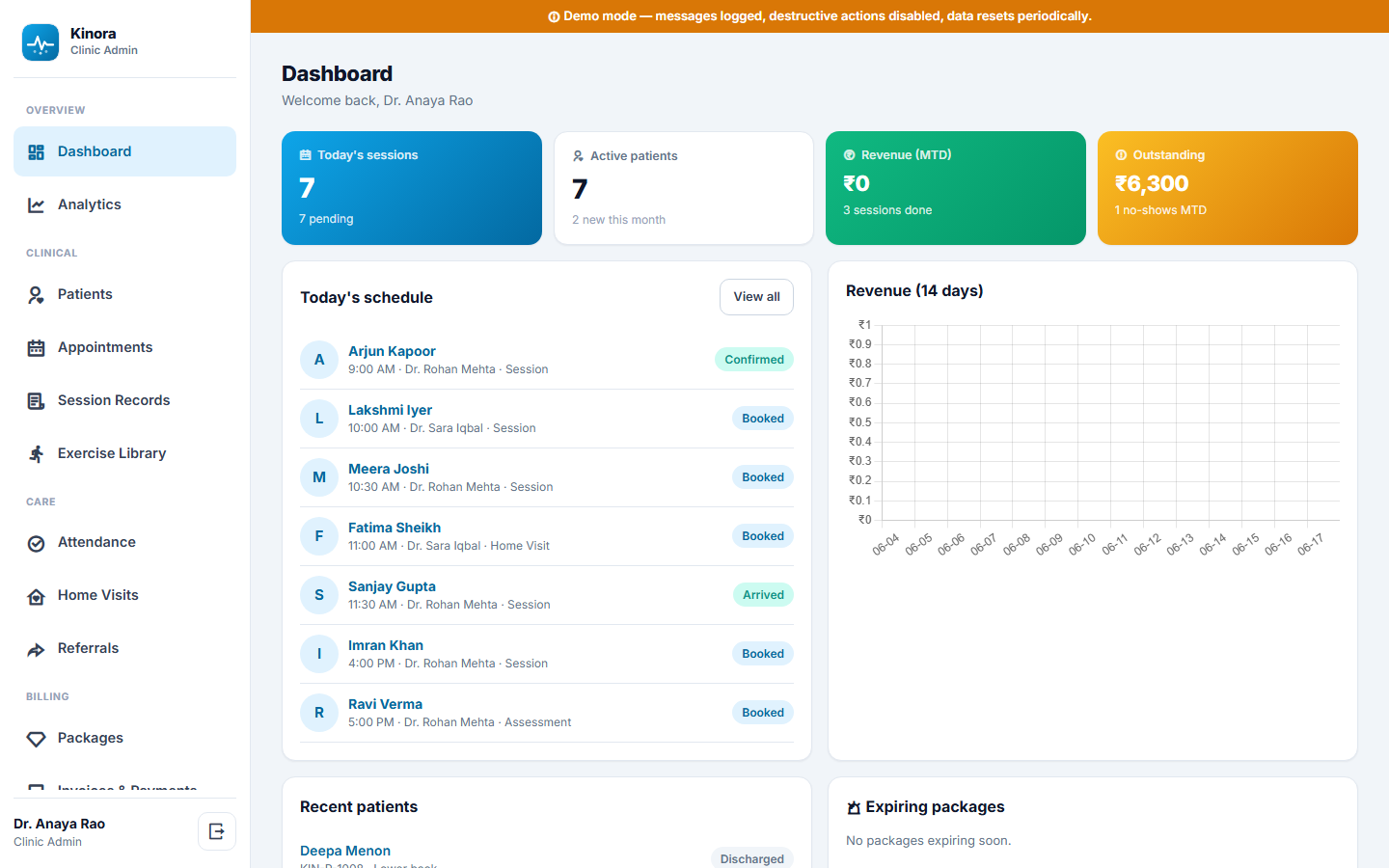Viewport: 1389px width, 868px height.
Task: Click the 'Revenue (14 days)' heading
Action: (x=914, y=290)
